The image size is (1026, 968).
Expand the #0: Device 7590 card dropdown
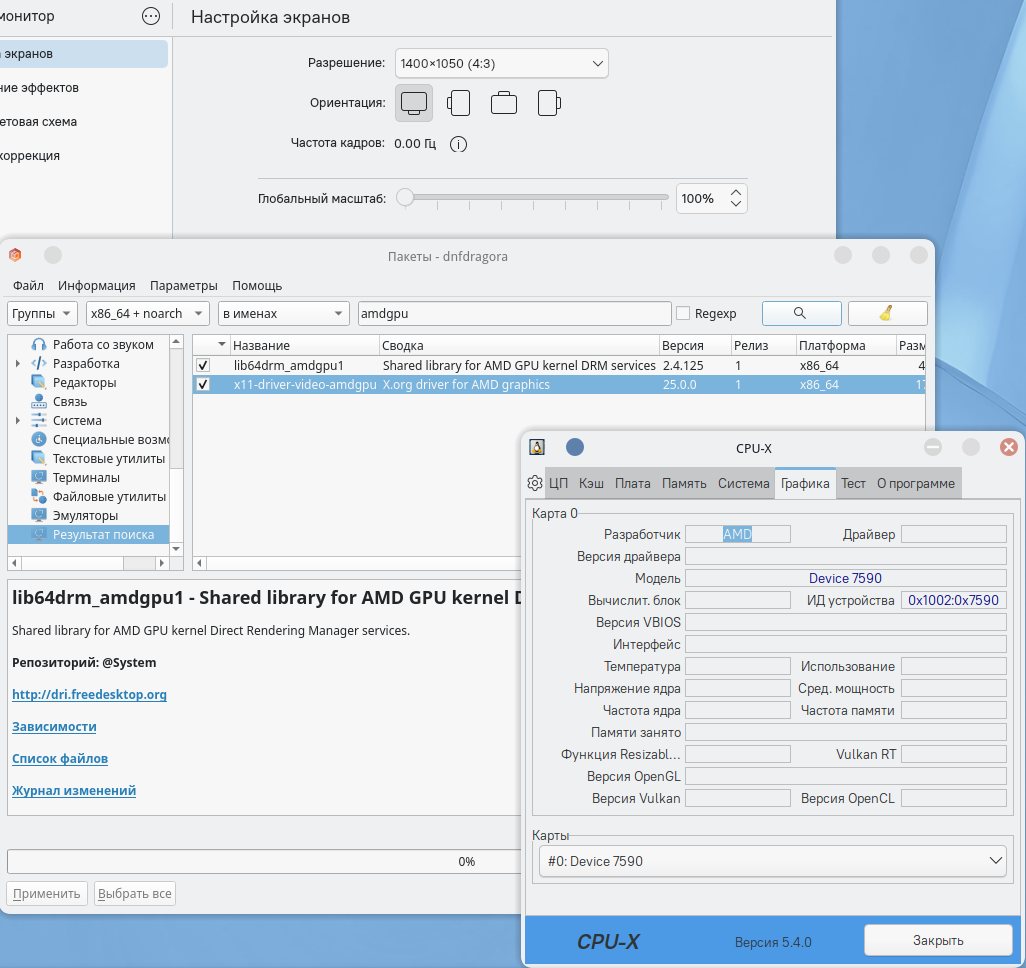[x=772, y=861]
